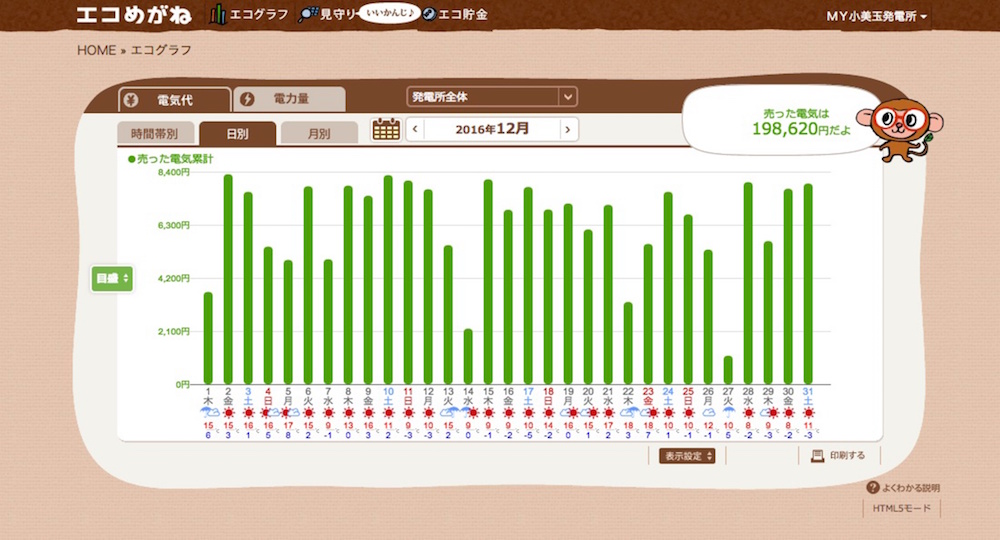Go to previous month arrow
The image size is (1000, 540).
pyautogui.click(x=415, y=129)
